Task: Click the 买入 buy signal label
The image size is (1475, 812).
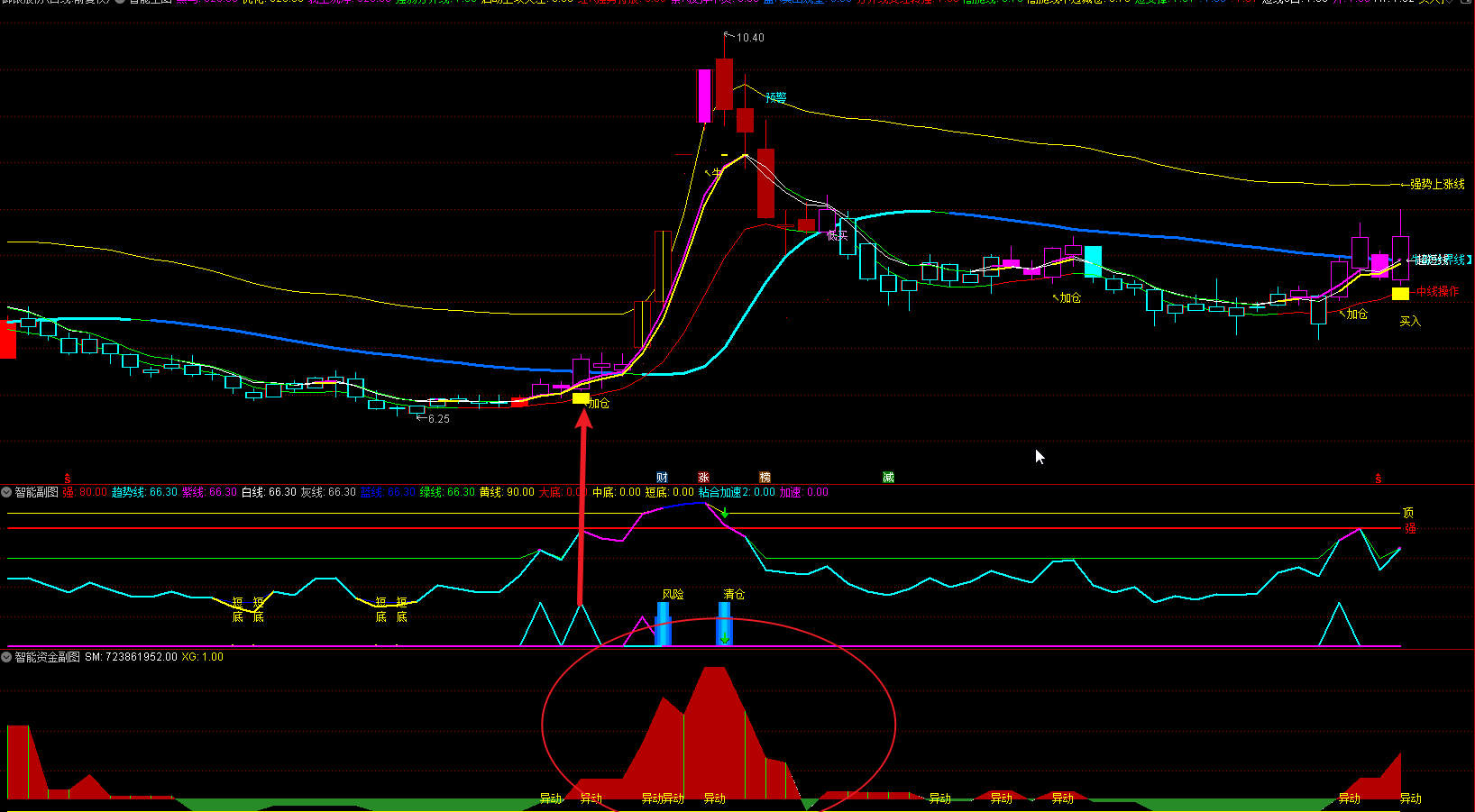Action: [1409, 322]
